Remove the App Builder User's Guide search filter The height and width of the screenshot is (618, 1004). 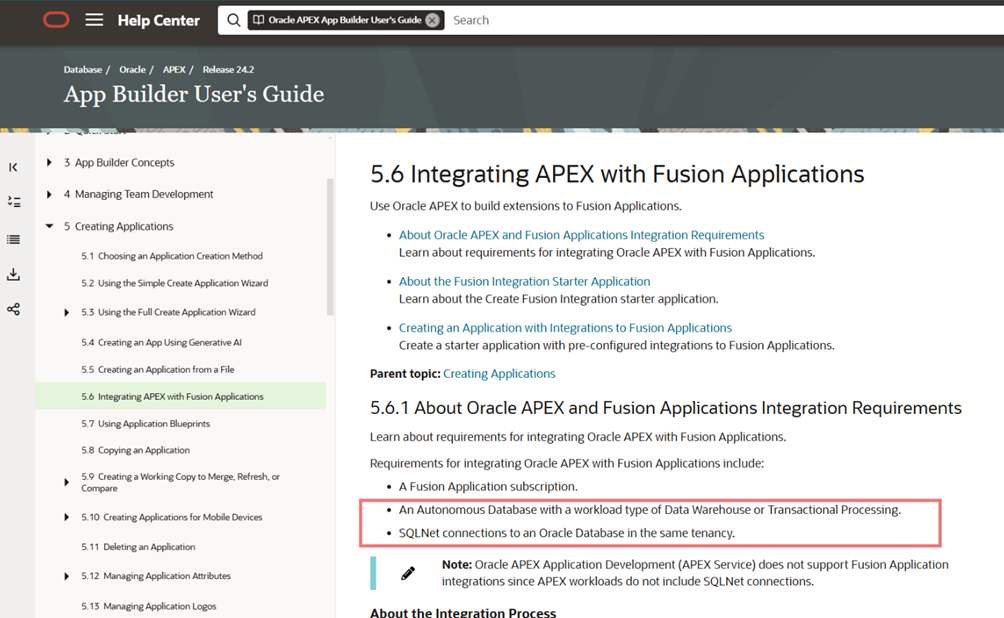(x=432, y=20)
